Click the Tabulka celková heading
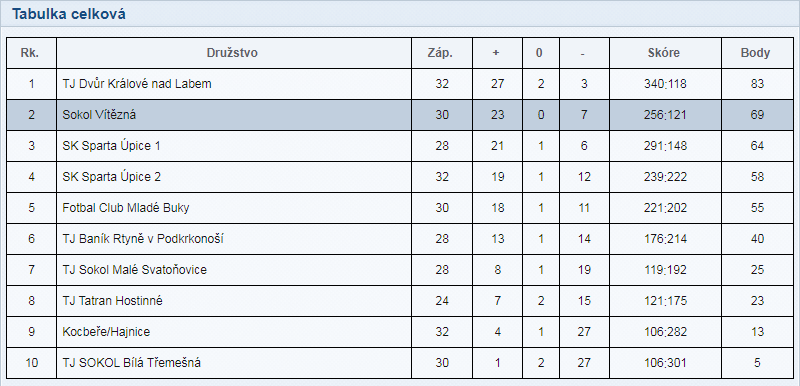800x386 pixels. 69,14
